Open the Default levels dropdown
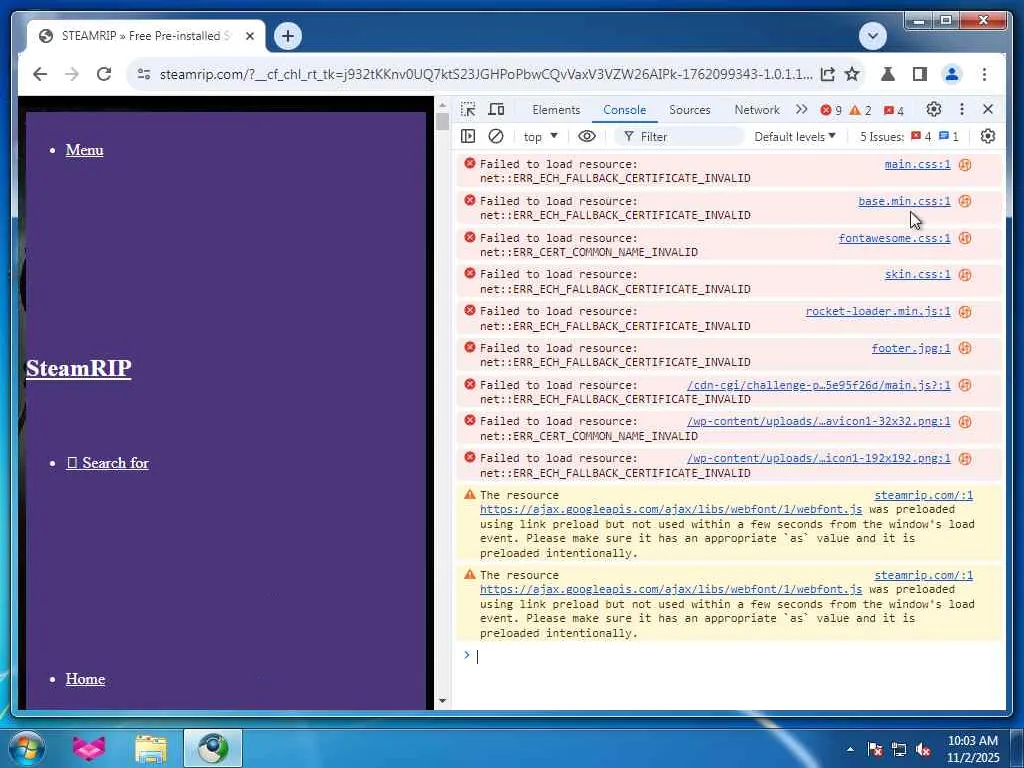Viewport: 1024px width, 768px height. (795, 136)
